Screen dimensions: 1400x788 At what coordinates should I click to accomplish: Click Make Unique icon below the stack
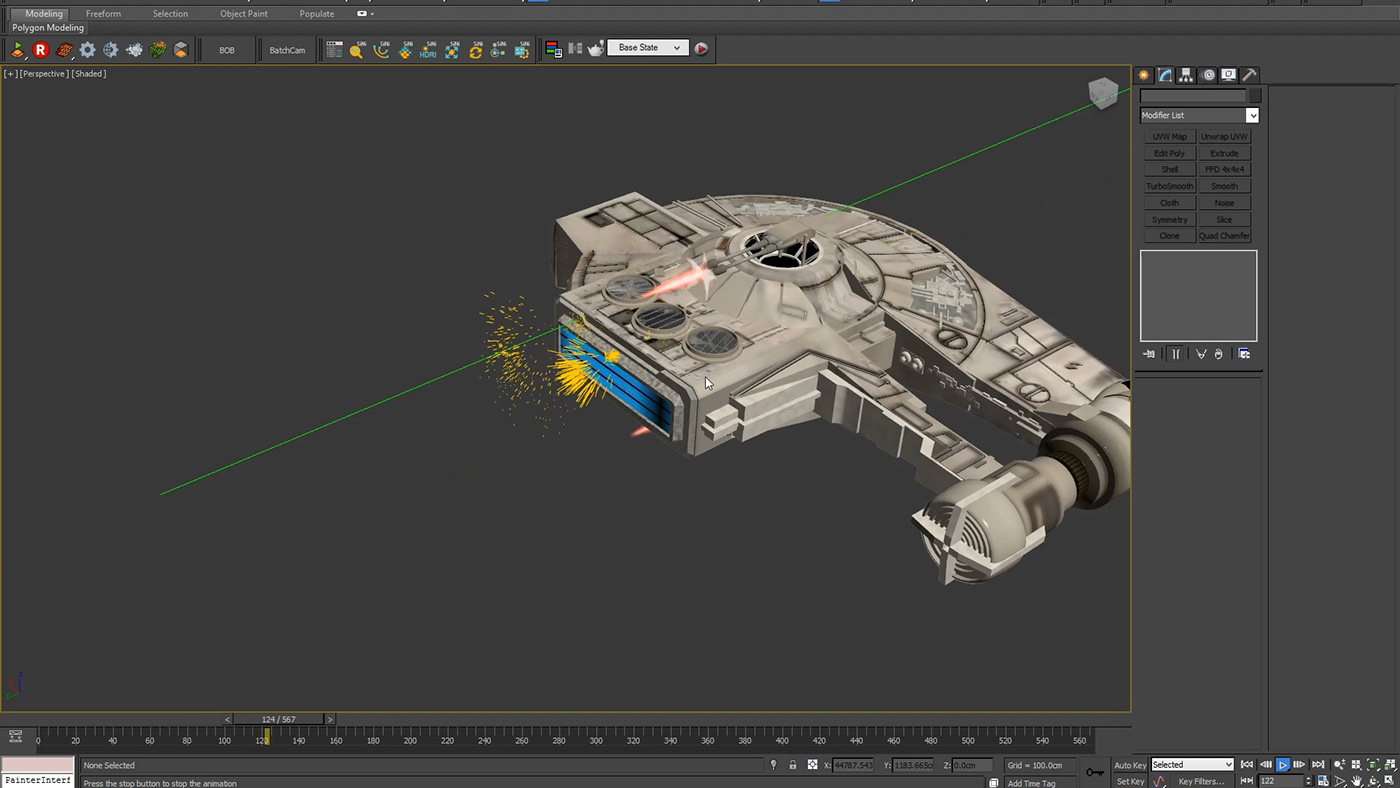pyautogui.click(x=1201, y=354)
